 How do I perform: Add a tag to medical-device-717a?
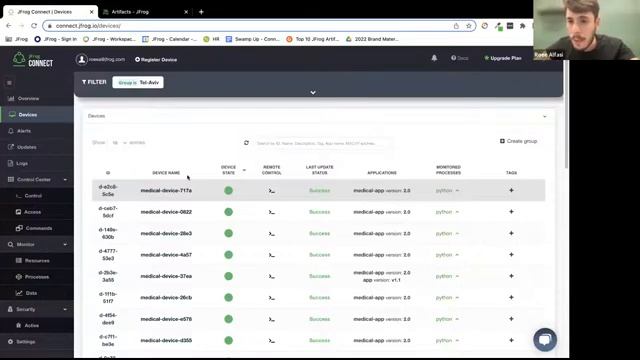pos(511,190)
